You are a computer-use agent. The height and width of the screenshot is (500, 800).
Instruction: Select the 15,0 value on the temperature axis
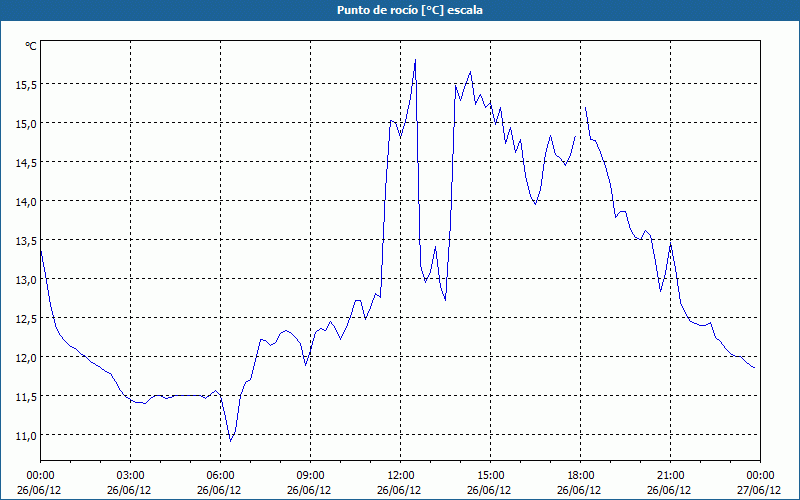[26, 124]
